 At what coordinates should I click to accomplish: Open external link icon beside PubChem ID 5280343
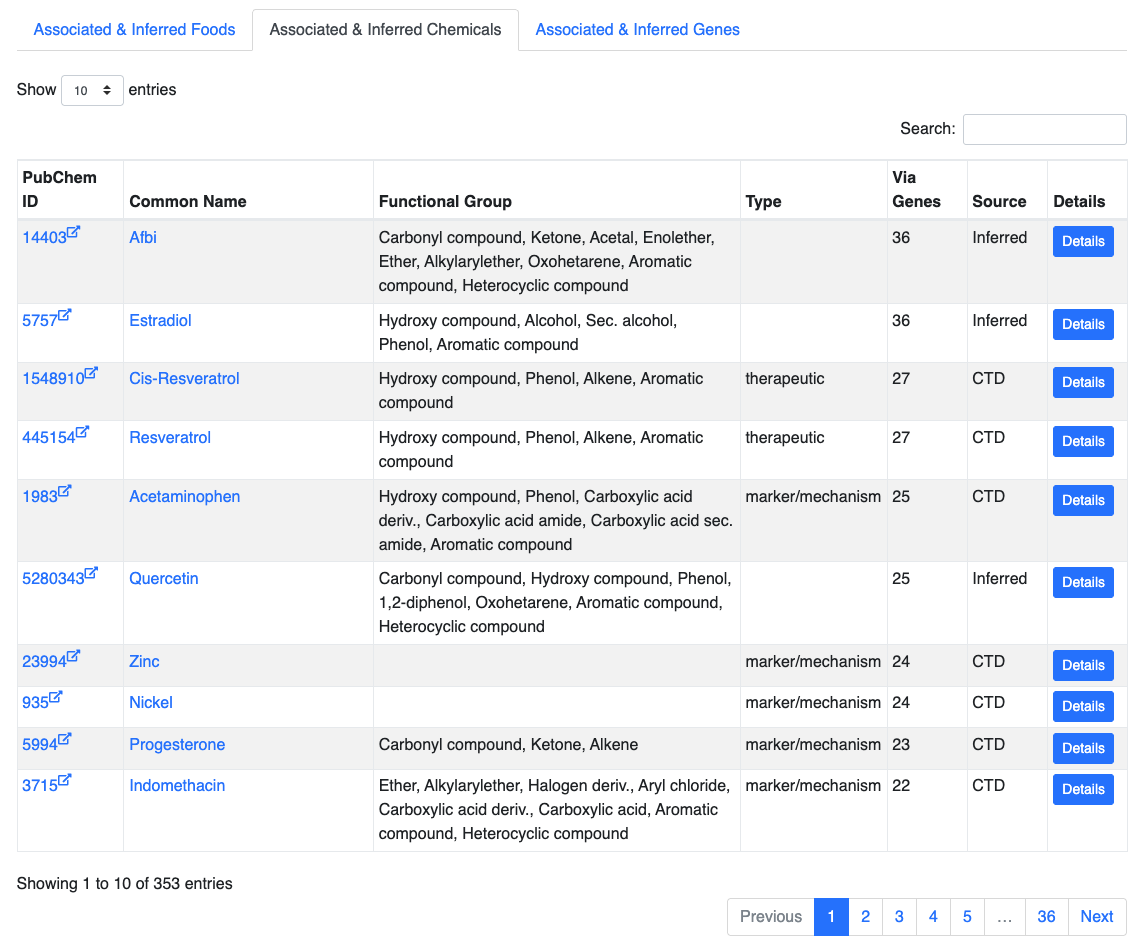[x=91, y=573]
